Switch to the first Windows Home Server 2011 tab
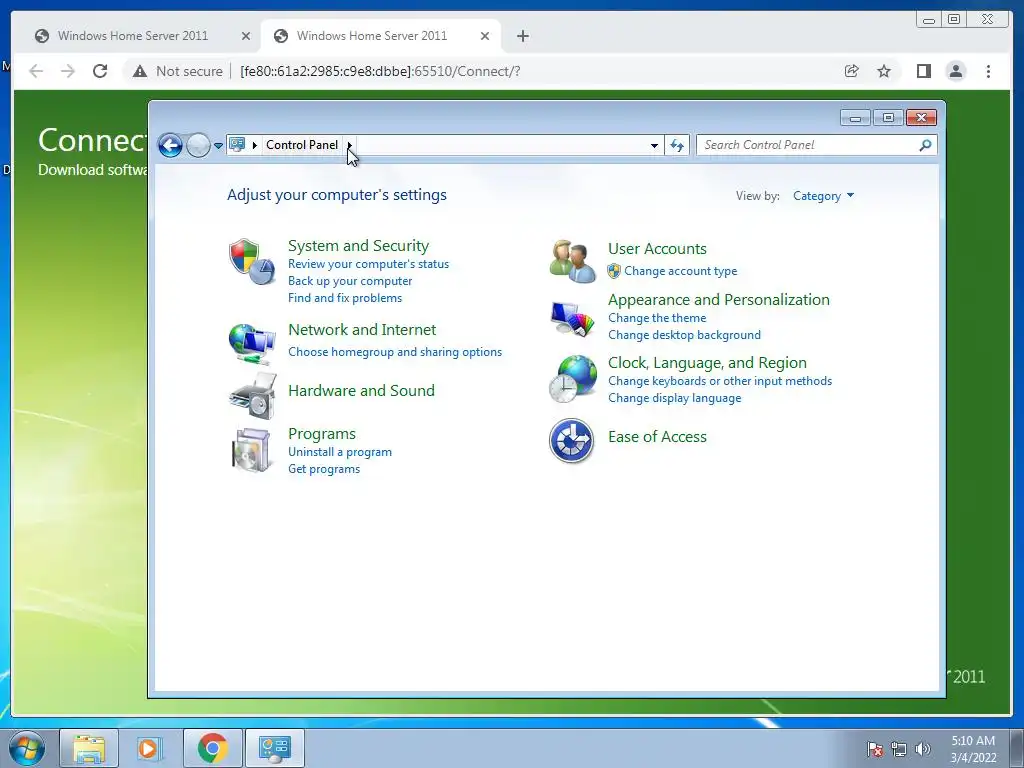1024x768 pixels. click(x=133, y=36)
